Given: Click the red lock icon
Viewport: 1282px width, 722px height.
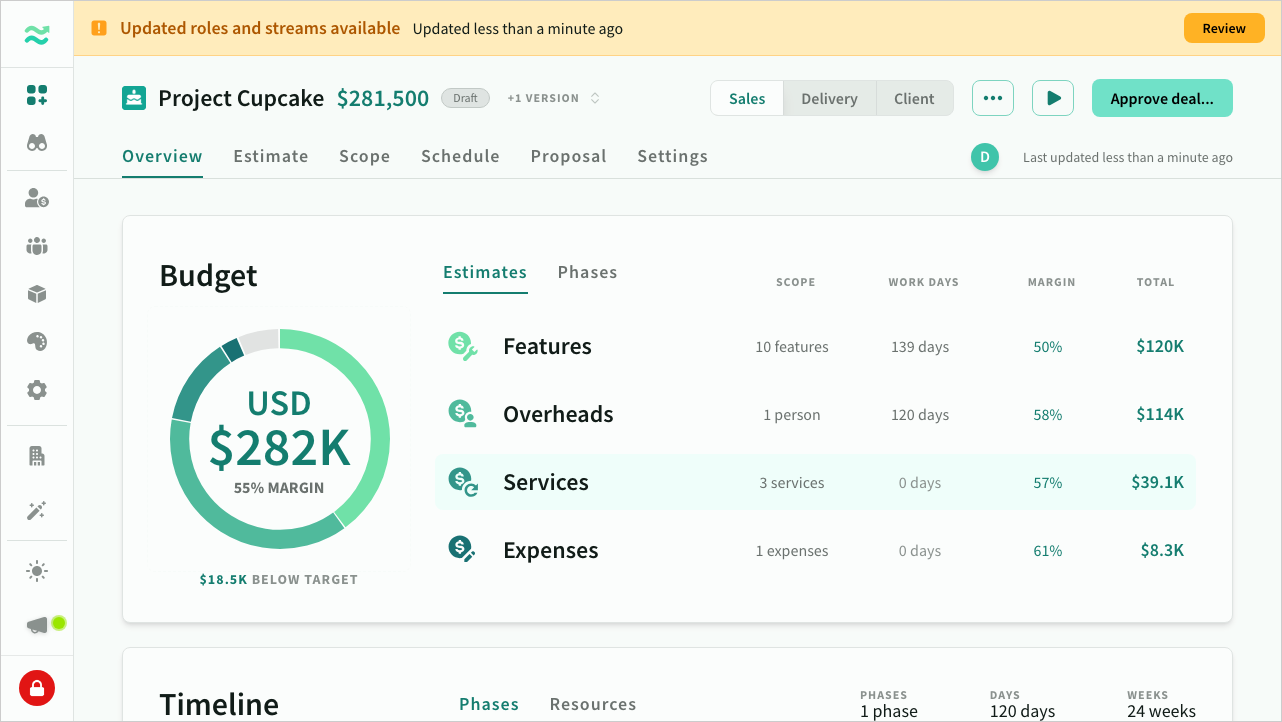Looking at the screenshot, I should click(x=37, y=688).
